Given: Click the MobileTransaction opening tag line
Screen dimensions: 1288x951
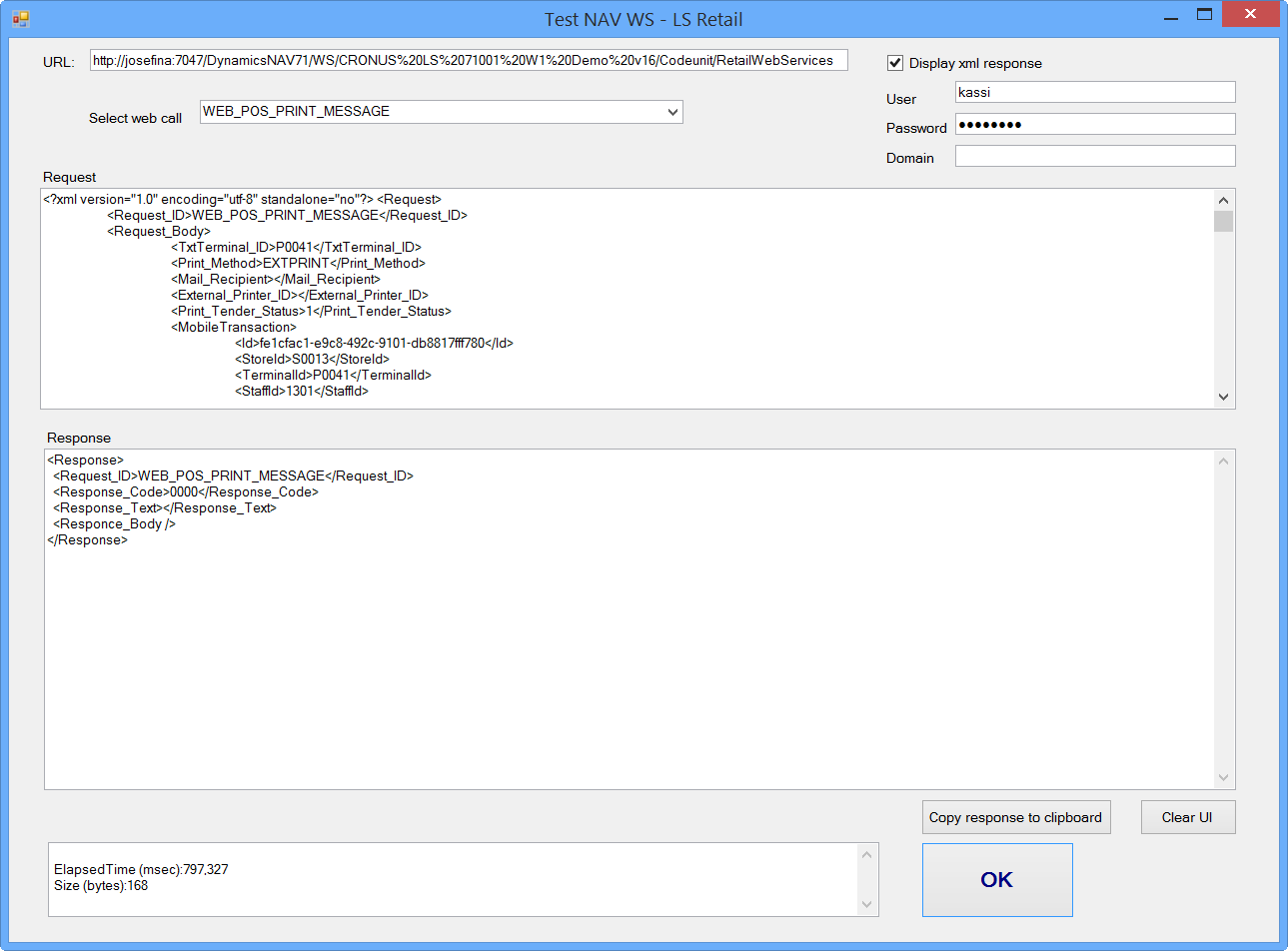Looking at the screenshot, I should pyautogui.click(x=234, y=327).
